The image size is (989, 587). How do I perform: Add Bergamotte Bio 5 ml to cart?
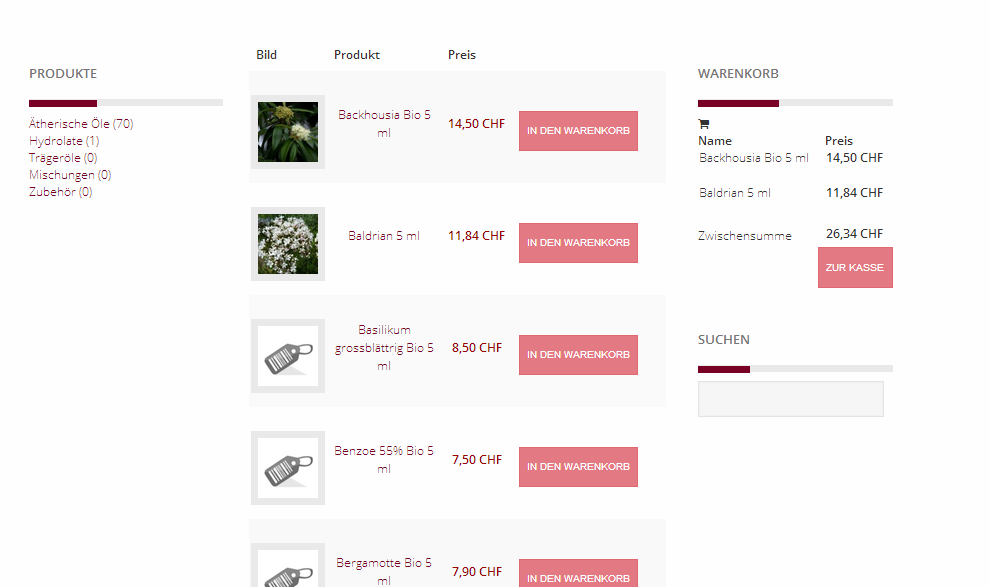tap(578, 575)
